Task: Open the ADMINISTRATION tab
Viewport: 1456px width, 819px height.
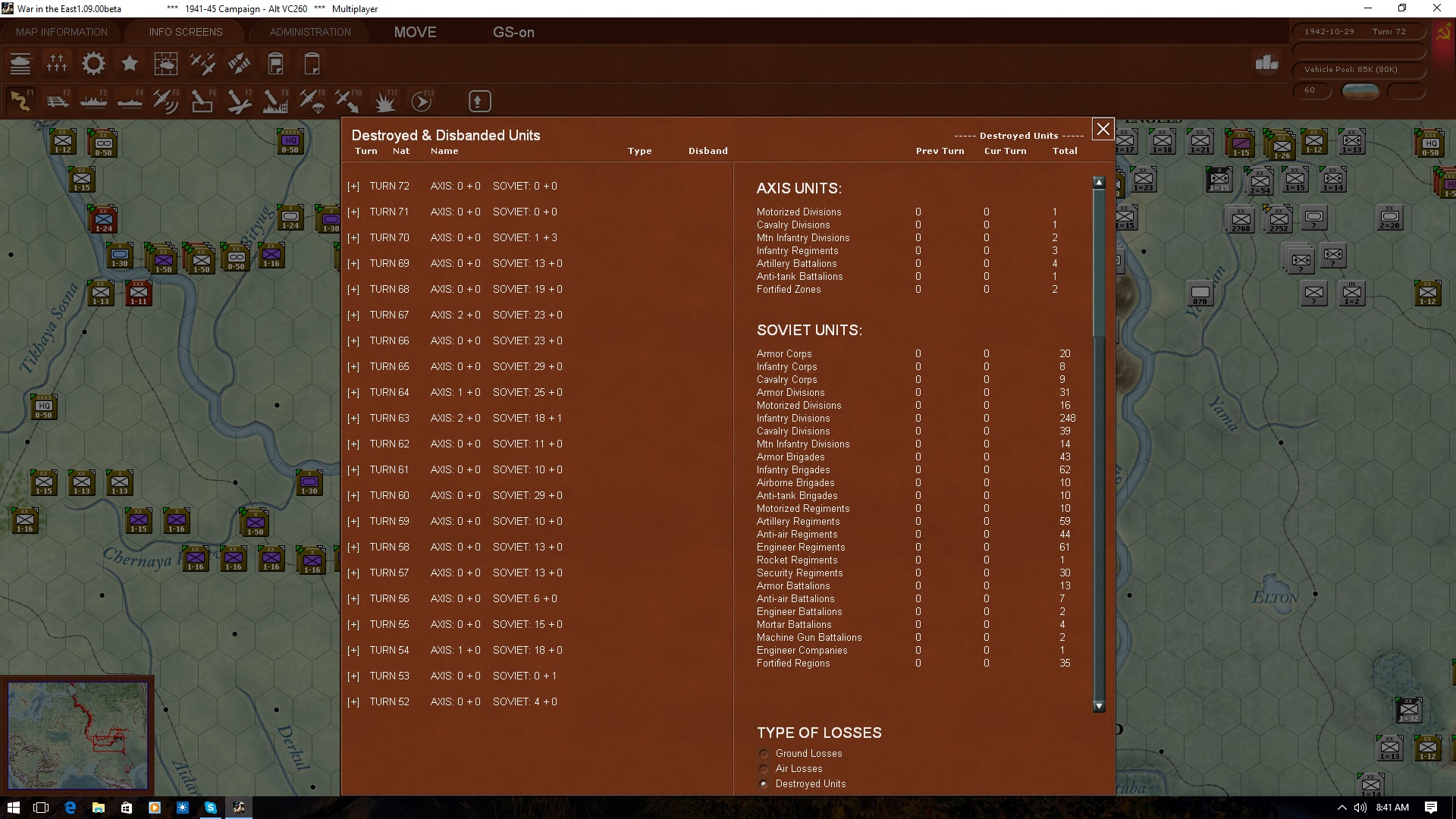Action: pos(310,32)
